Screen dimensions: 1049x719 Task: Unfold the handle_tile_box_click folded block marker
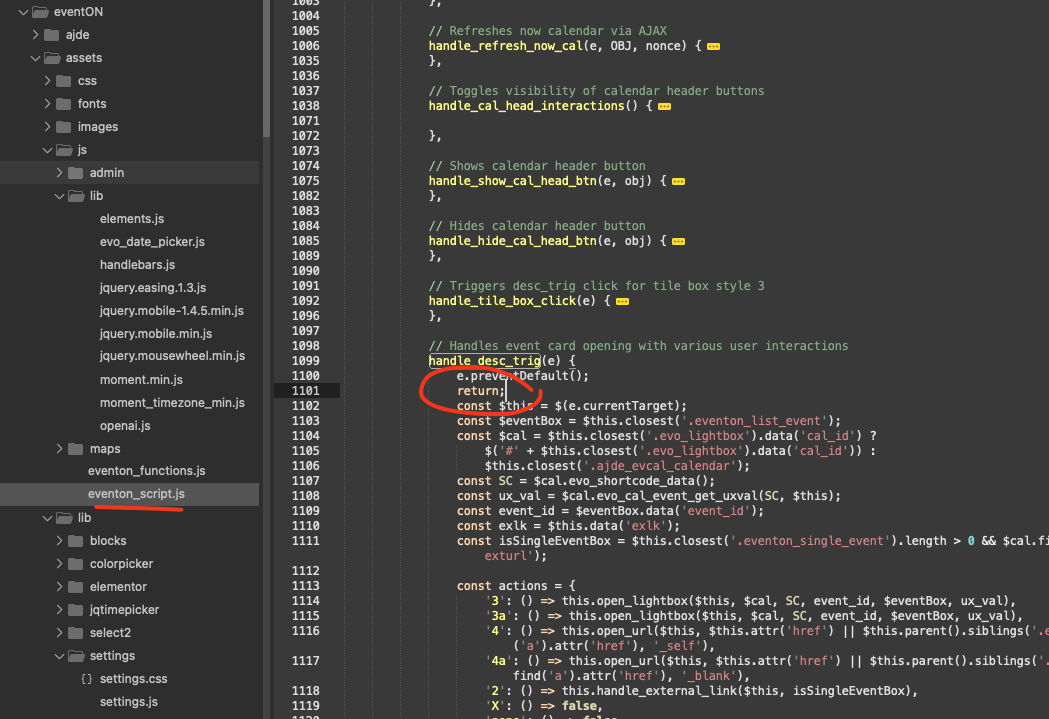click(621, 302)
